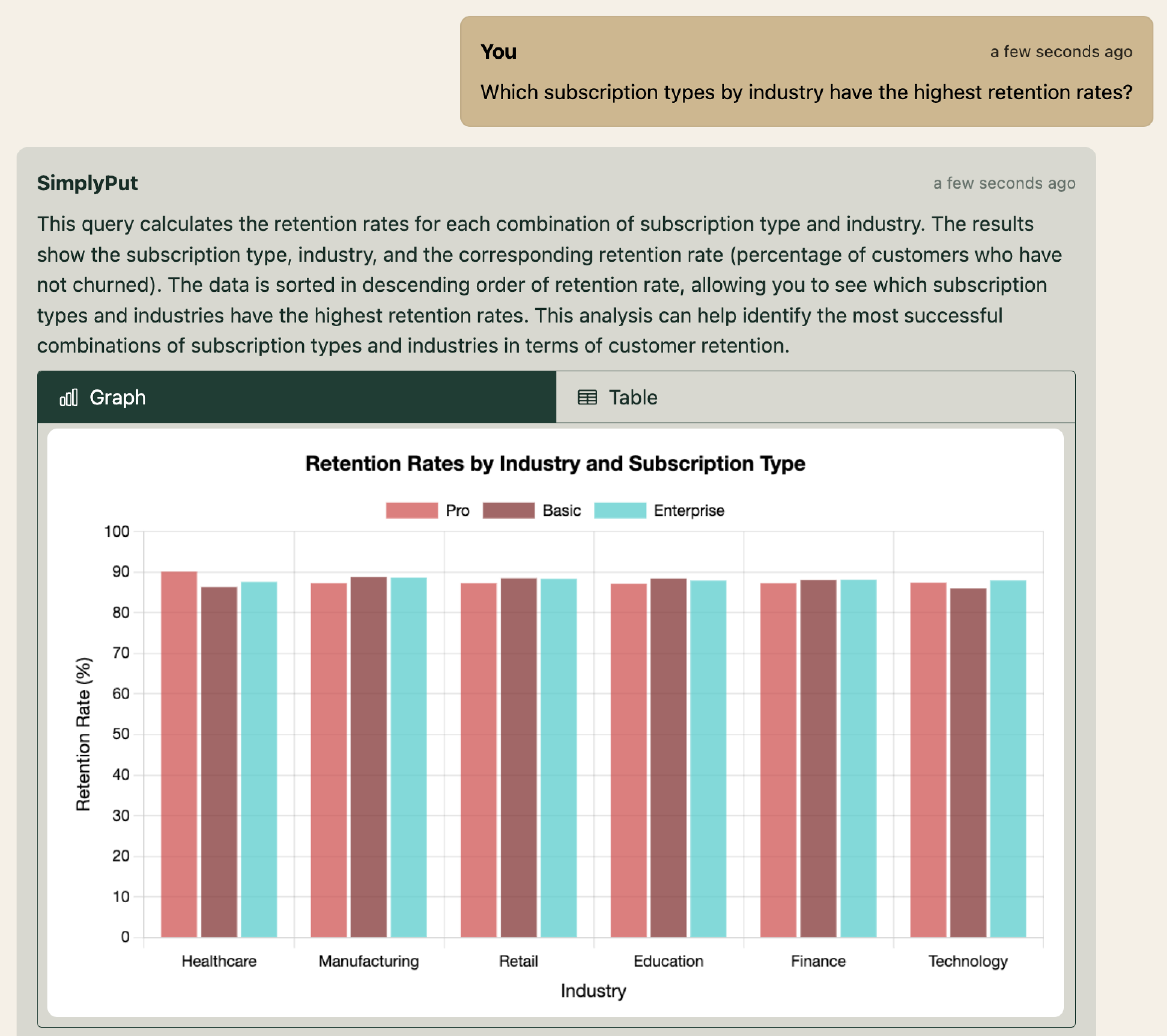Click the Technology Basic bar
1167x1036 pixels.
click(x=968, y=763)
